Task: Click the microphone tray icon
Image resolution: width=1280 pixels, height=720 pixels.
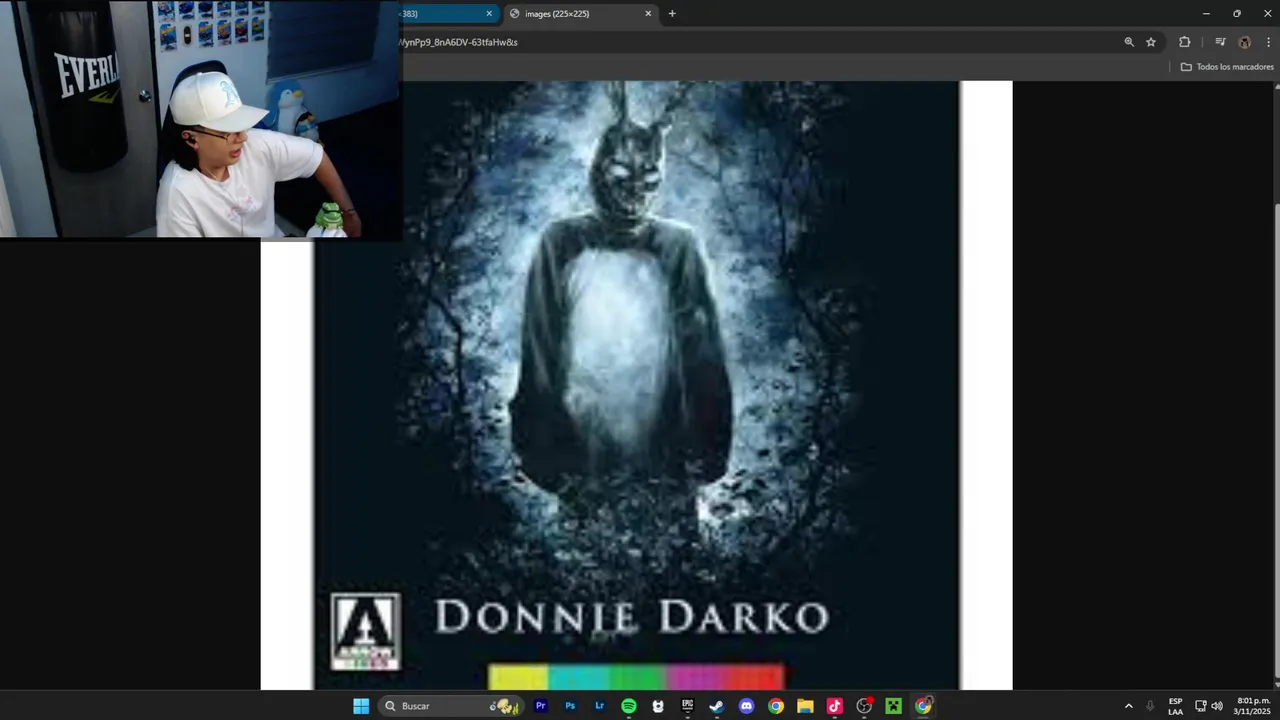Action: pos(1150,706)
